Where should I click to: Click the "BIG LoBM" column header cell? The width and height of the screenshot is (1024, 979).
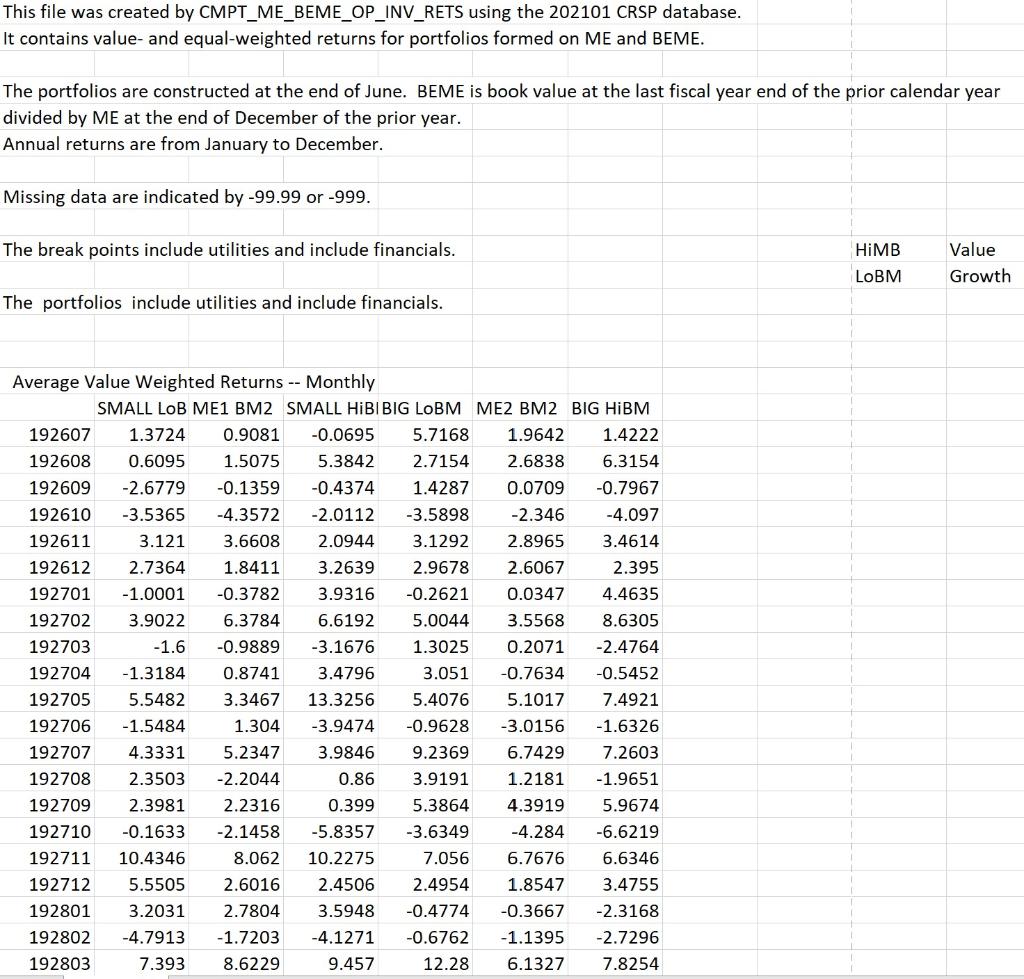click(420, 408)
